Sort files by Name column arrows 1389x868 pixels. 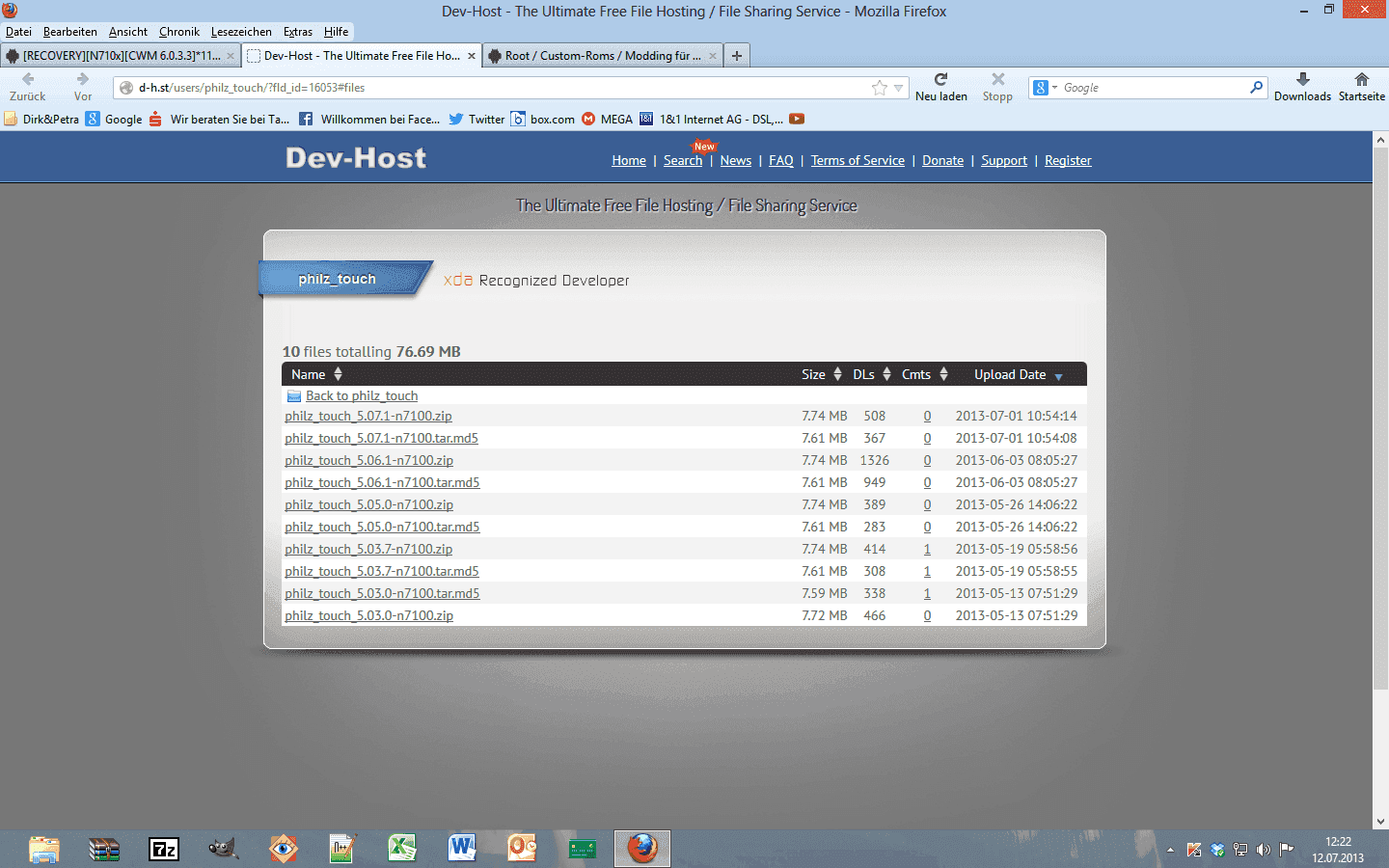pyautogui.click(x=339, y=374)
